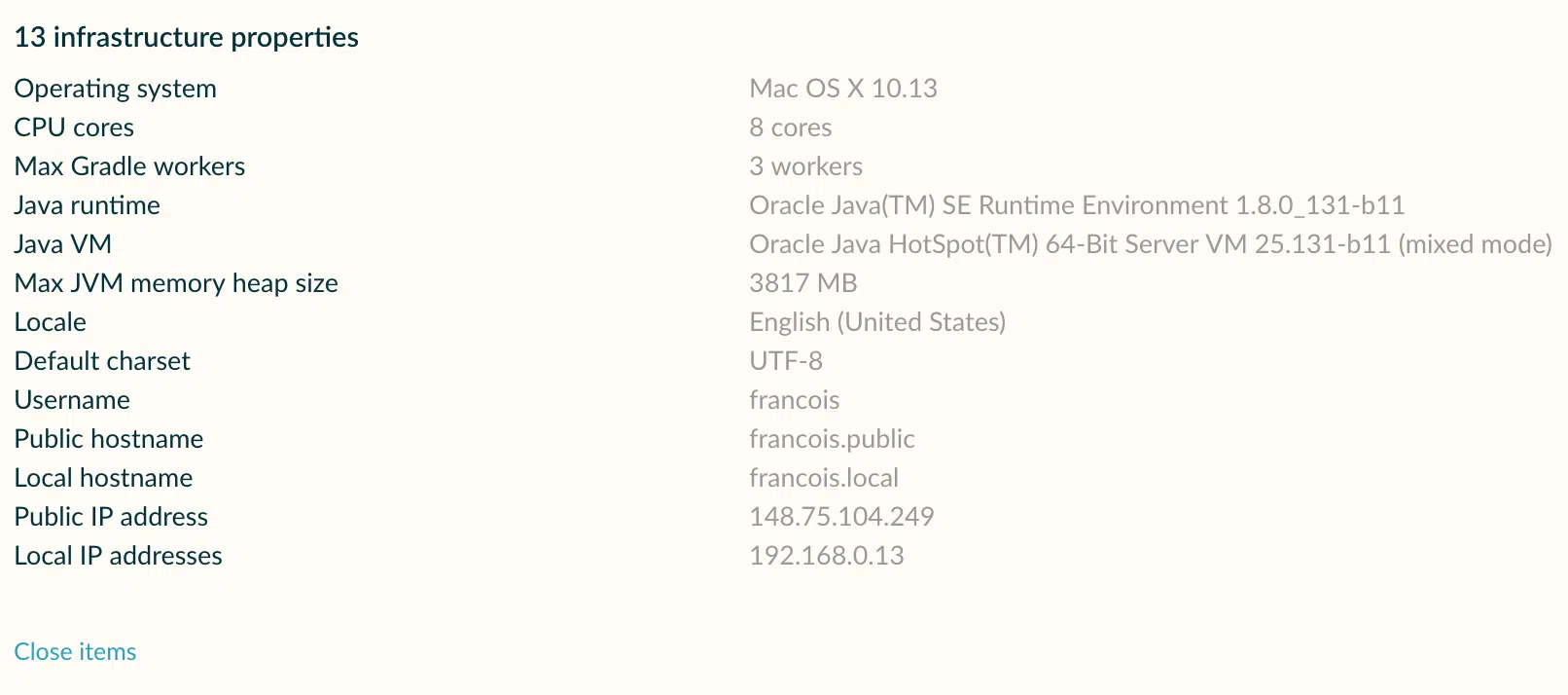Select the HotSpot 64-Bit Server VM value
The width and height of the screenshot is (1568, 695).
[x=1150, y=244]
